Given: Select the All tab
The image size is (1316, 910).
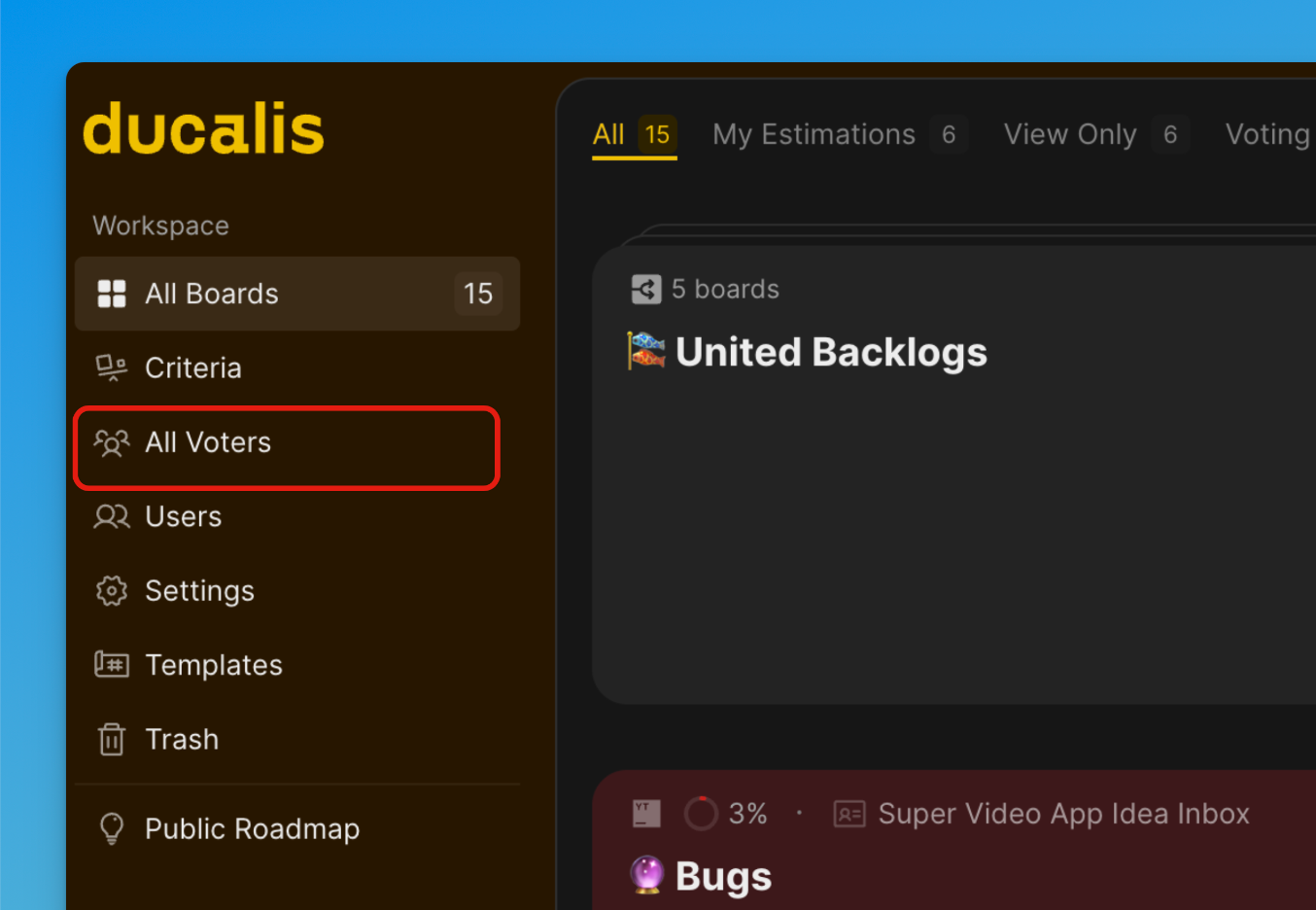Looking at the screenshot, I should coord(609,134).
